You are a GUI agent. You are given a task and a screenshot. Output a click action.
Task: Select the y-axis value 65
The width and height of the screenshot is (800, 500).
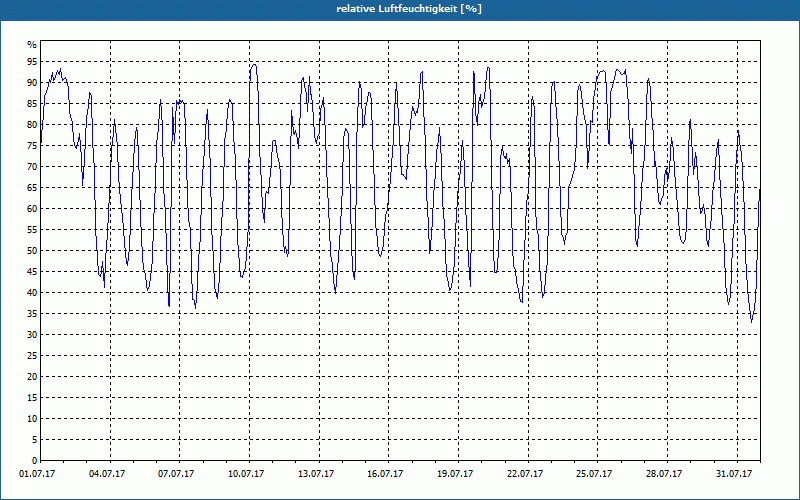coord(32,188)
